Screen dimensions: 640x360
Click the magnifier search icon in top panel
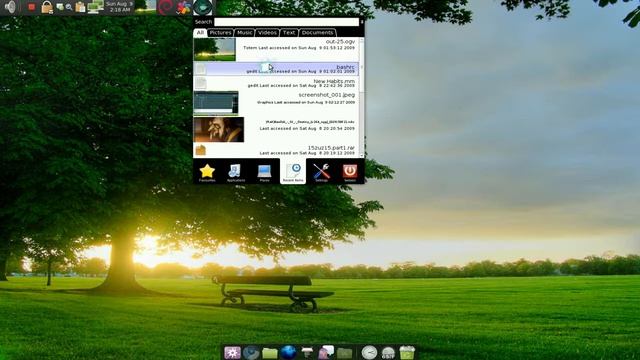click(x=69, y=7)
